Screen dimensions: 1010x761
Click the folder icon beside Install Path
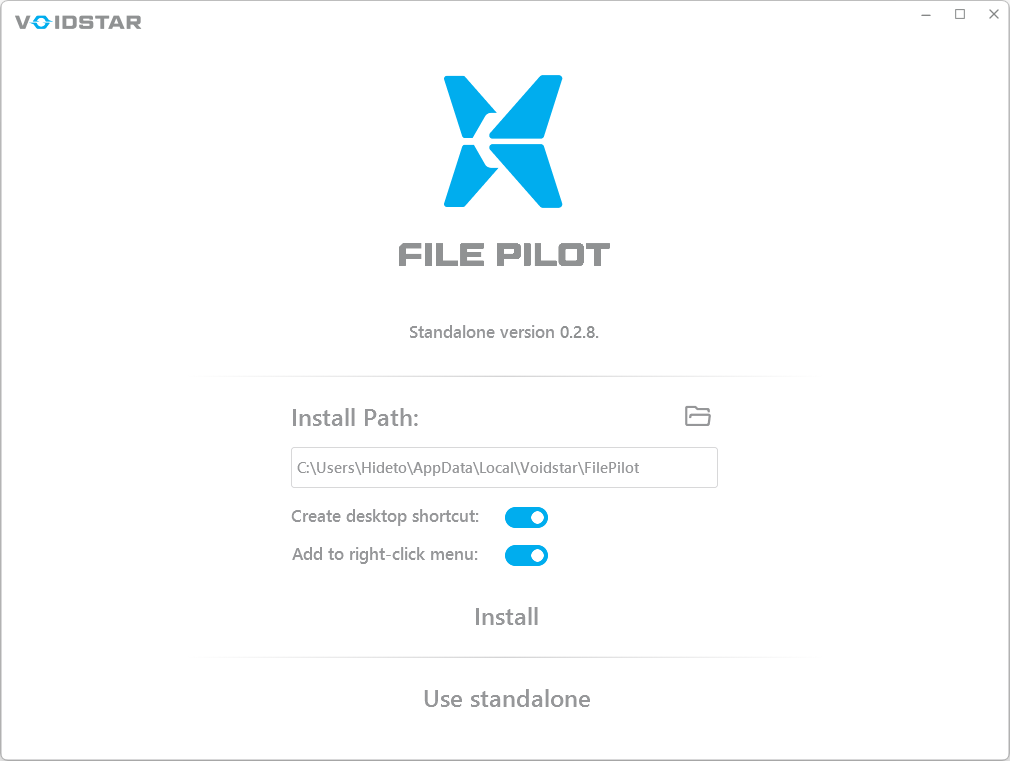pyautogui.click(x=697, y=417)
